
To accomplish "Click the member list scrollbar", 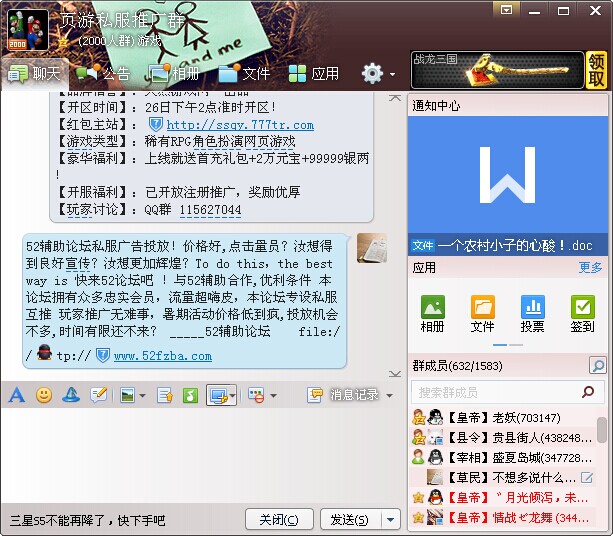I will pyautogui.click(x=601, y=430).
